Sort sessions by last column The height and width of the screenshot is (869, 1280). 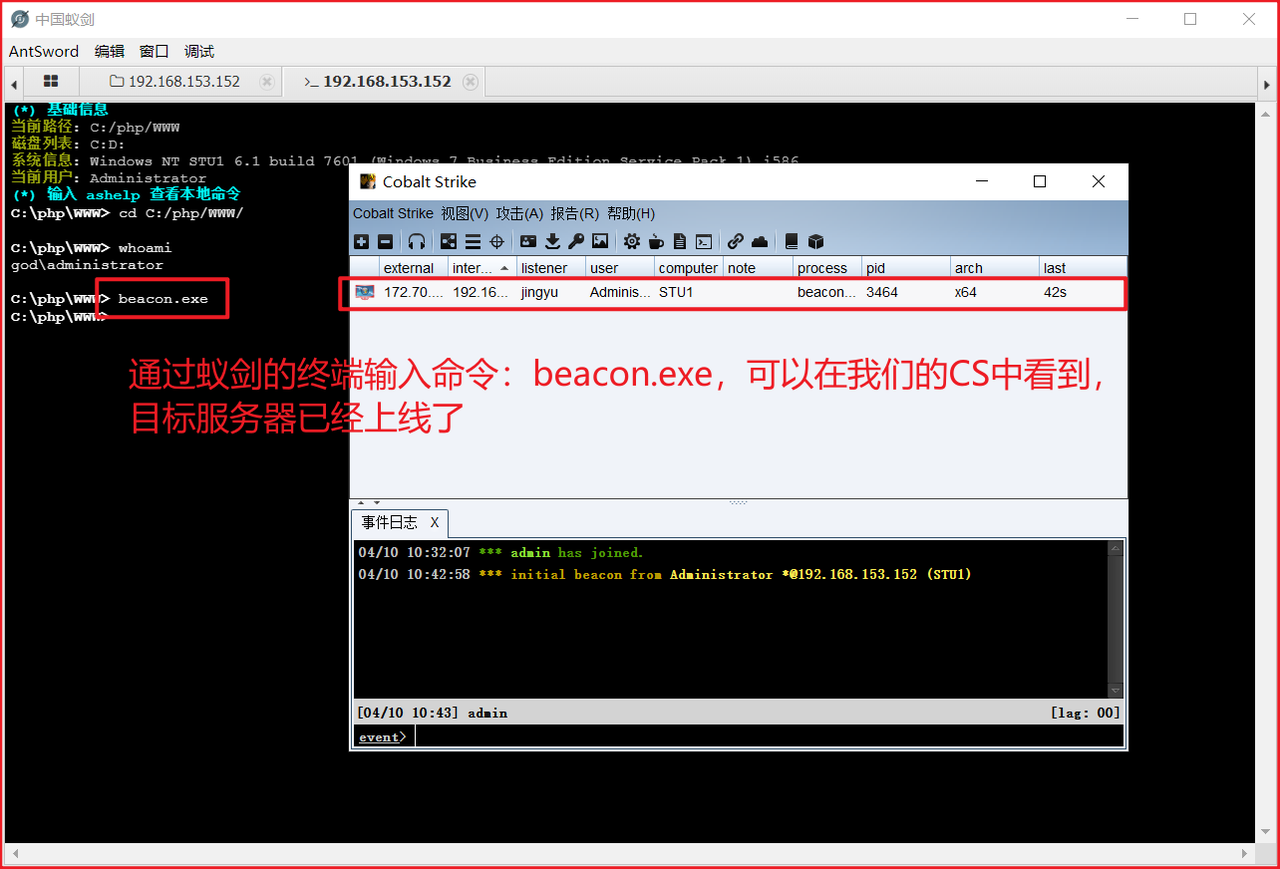pyautogui.click(x=1082, y=268)
